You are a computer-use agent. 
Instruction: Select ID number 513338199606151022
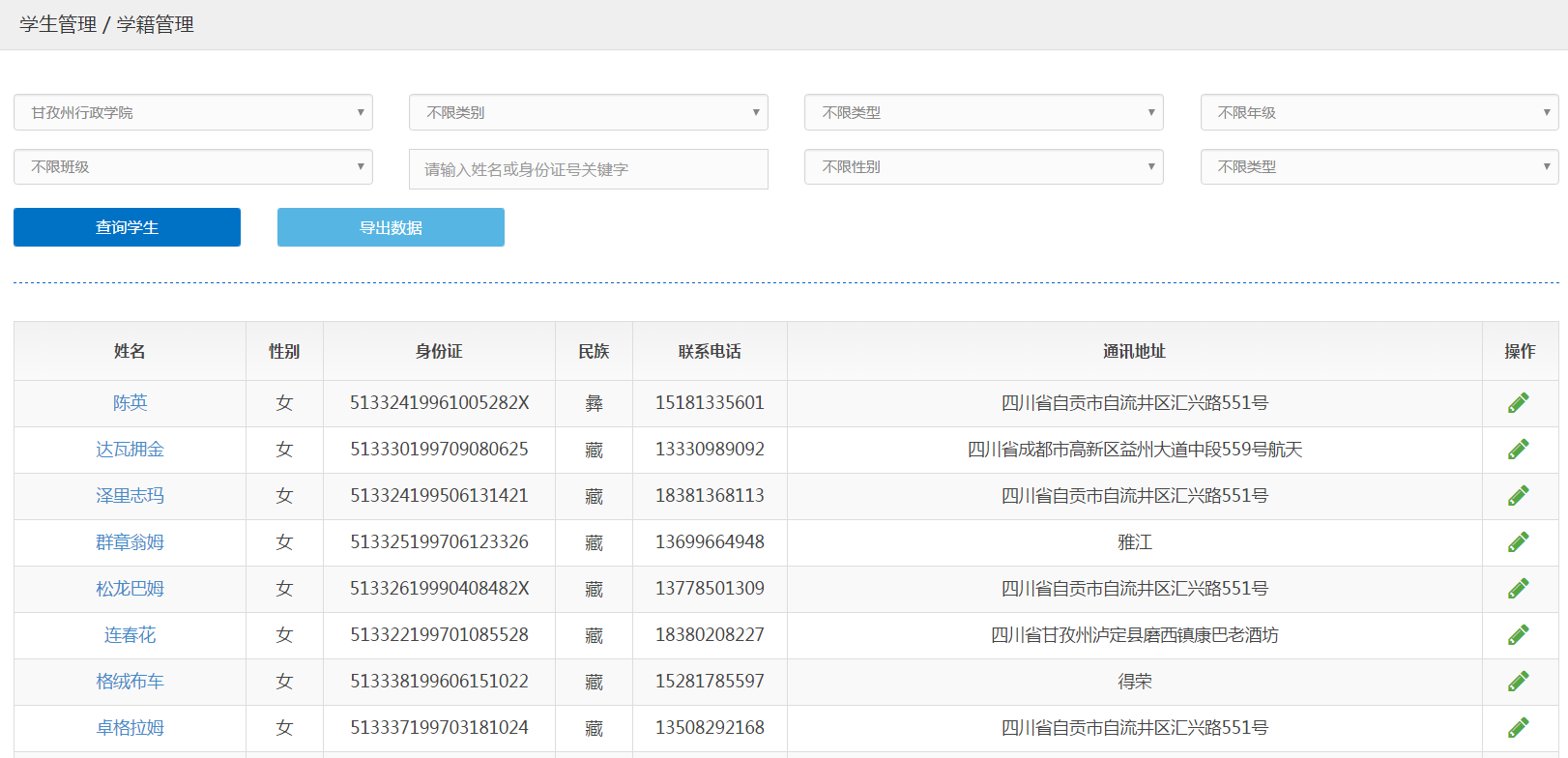pyautogui.click(x=440, y=682)
